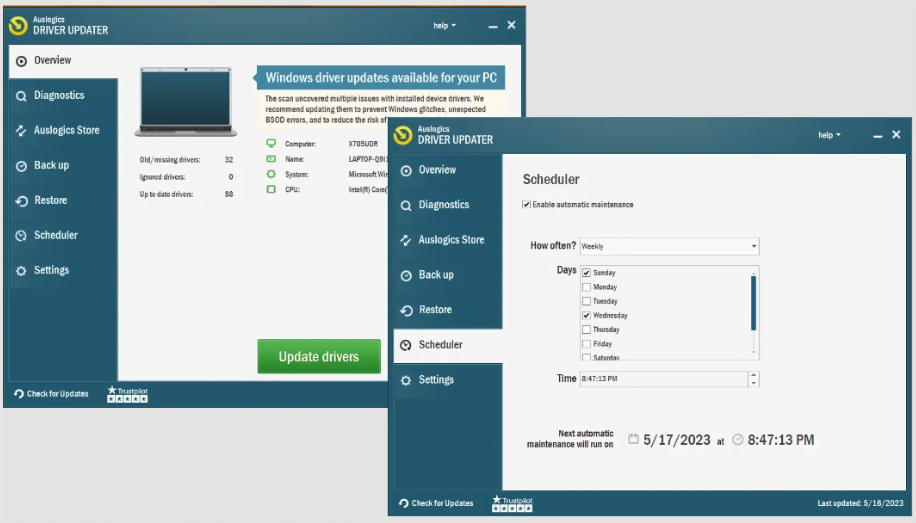Check the Friday checkbox
This screenshot has width=916, height=523.
(x=587, y=344)
